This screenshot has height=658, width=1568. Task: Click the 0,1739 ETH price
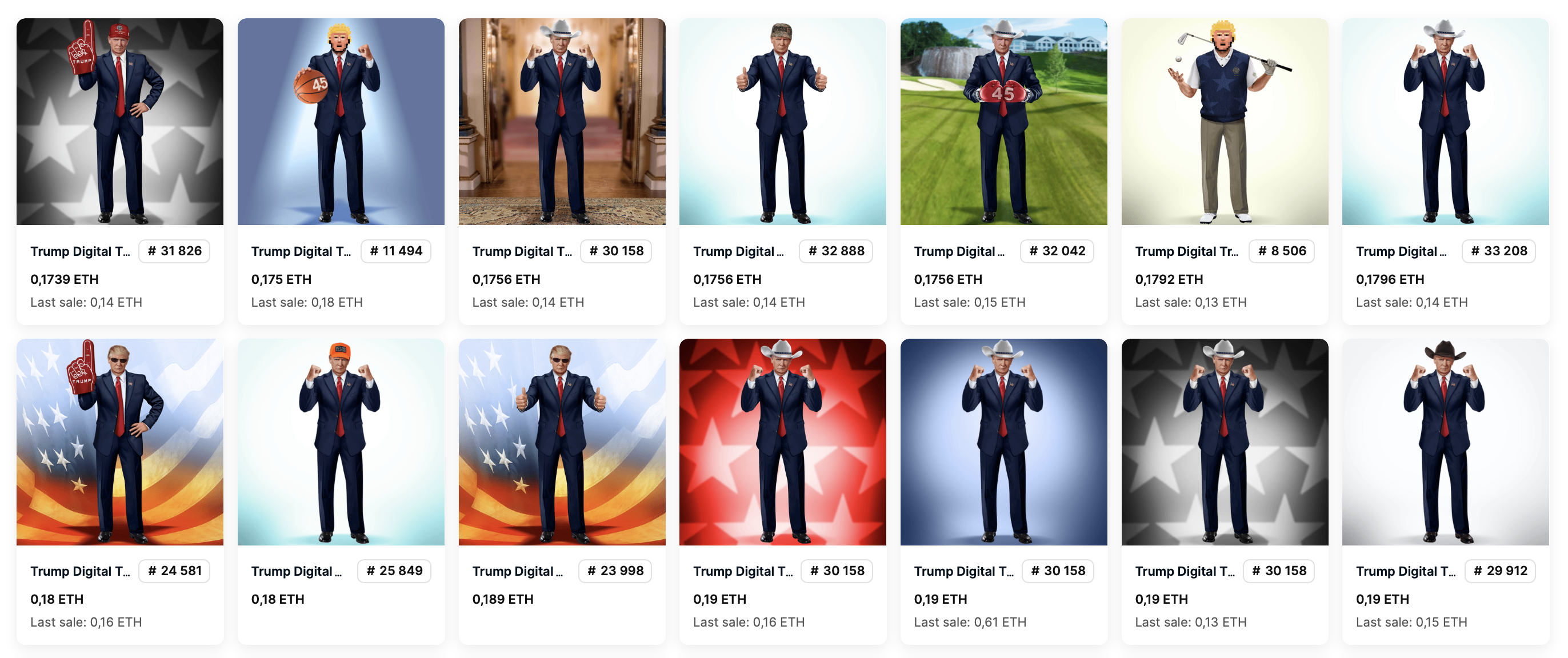(65, 279)
